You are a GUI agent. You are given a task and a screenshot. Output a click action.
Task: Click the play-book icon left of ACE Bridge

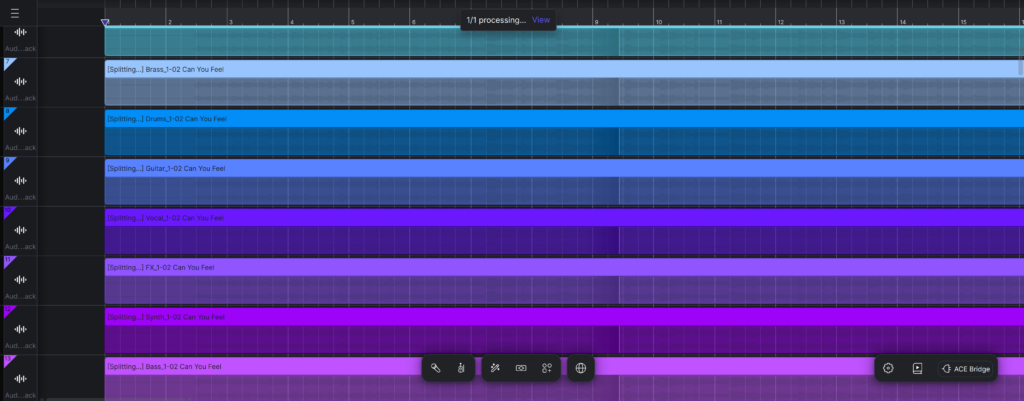click(x=917, y=369)
